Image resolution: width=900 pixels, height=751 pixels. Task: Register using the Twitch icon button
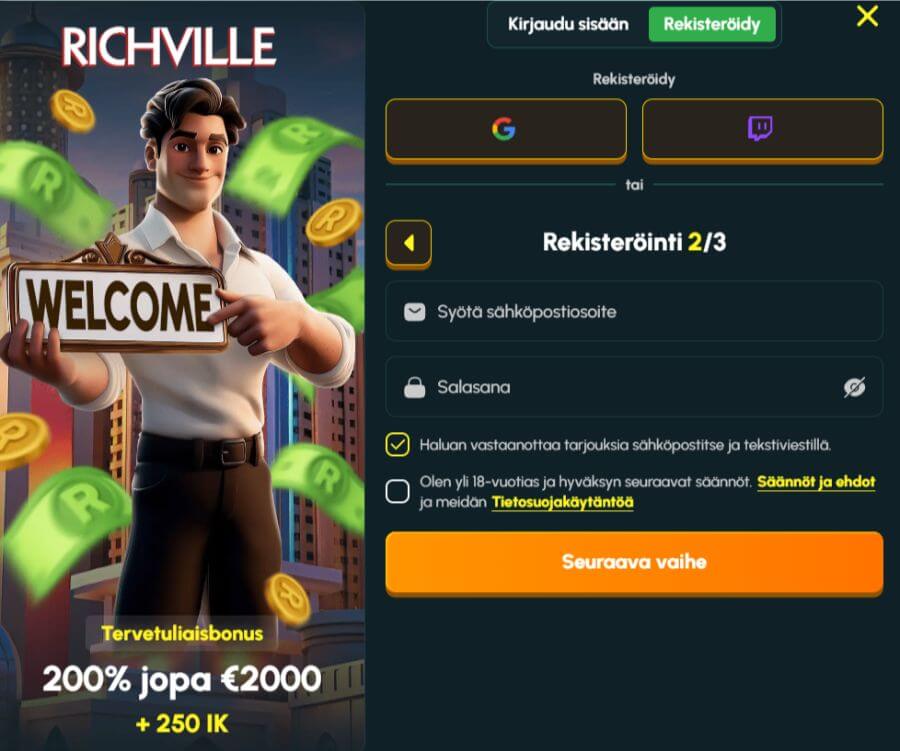[x=762, y=130]
